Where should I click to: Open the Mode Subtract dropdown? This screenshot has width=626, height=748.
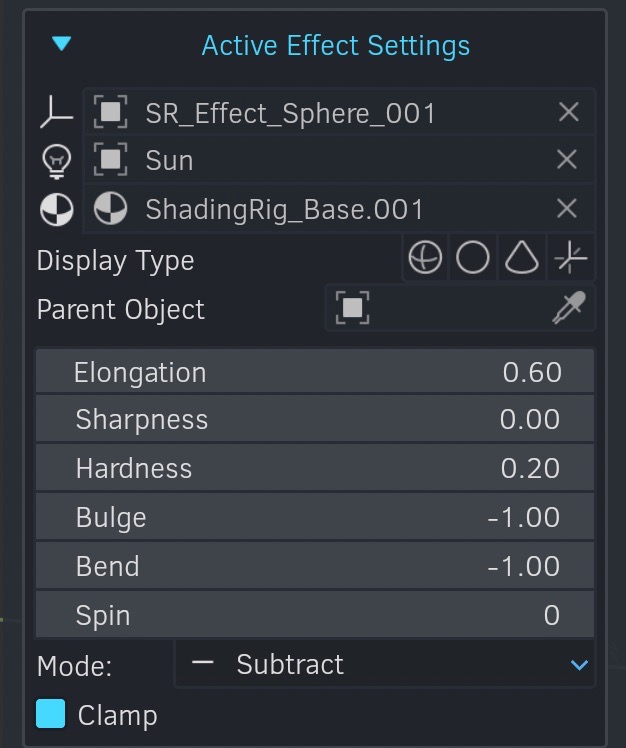pos(385,664)
